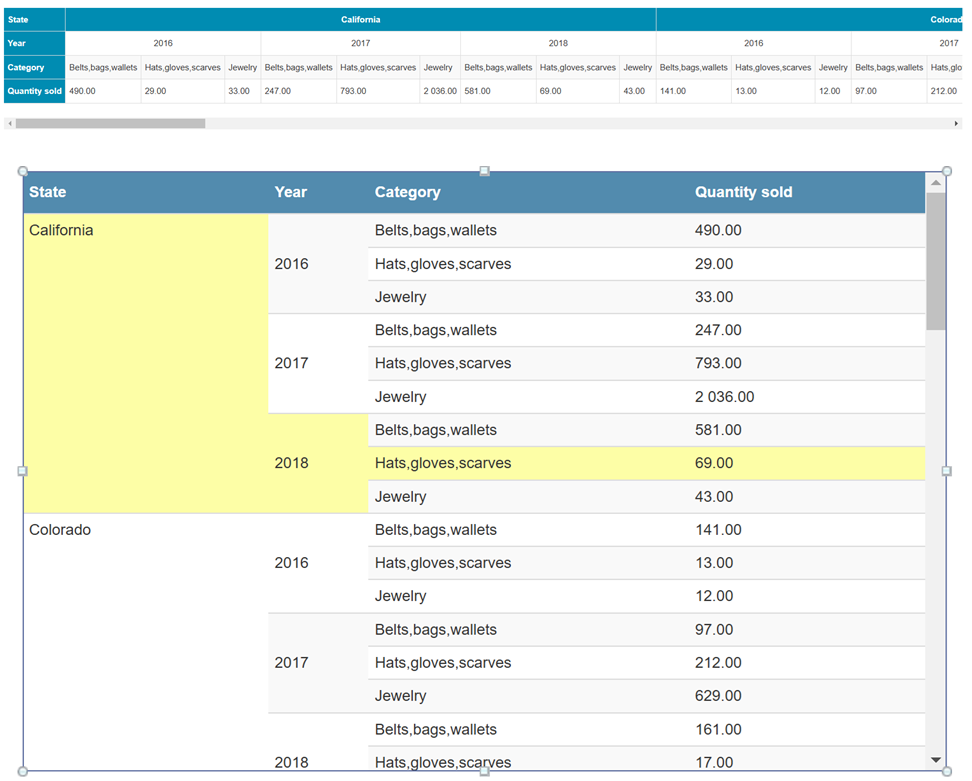
Task: Click the down arrow of the vertical scrollbar
Action: click(936, 760)
